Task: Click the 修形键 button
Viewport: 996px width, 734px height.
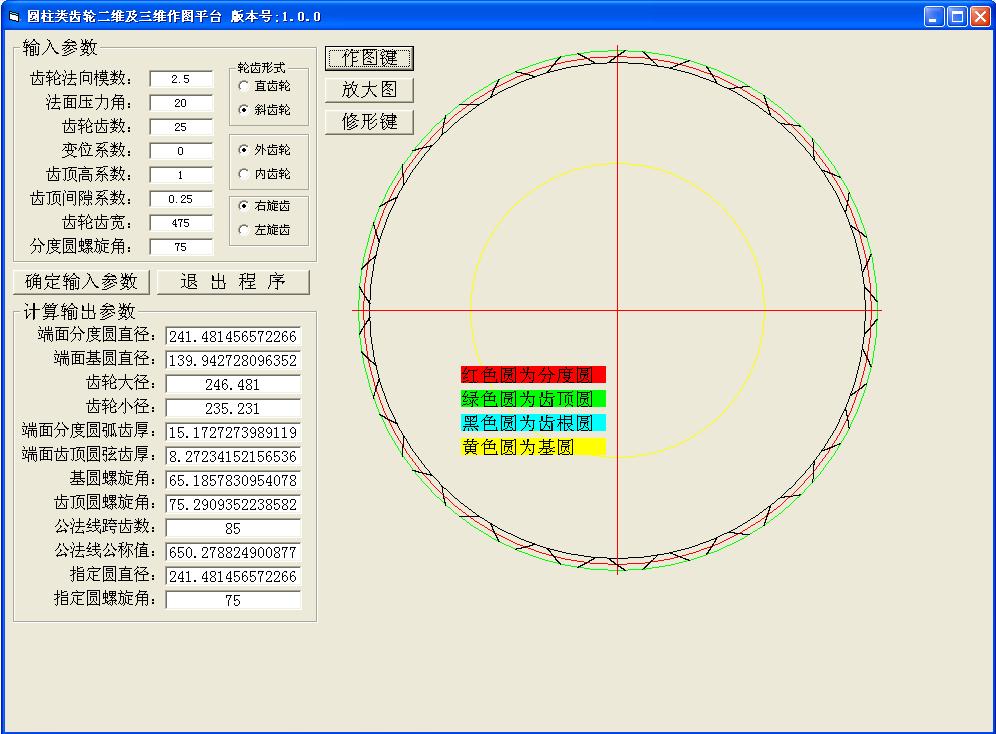Action: [369, 121]
